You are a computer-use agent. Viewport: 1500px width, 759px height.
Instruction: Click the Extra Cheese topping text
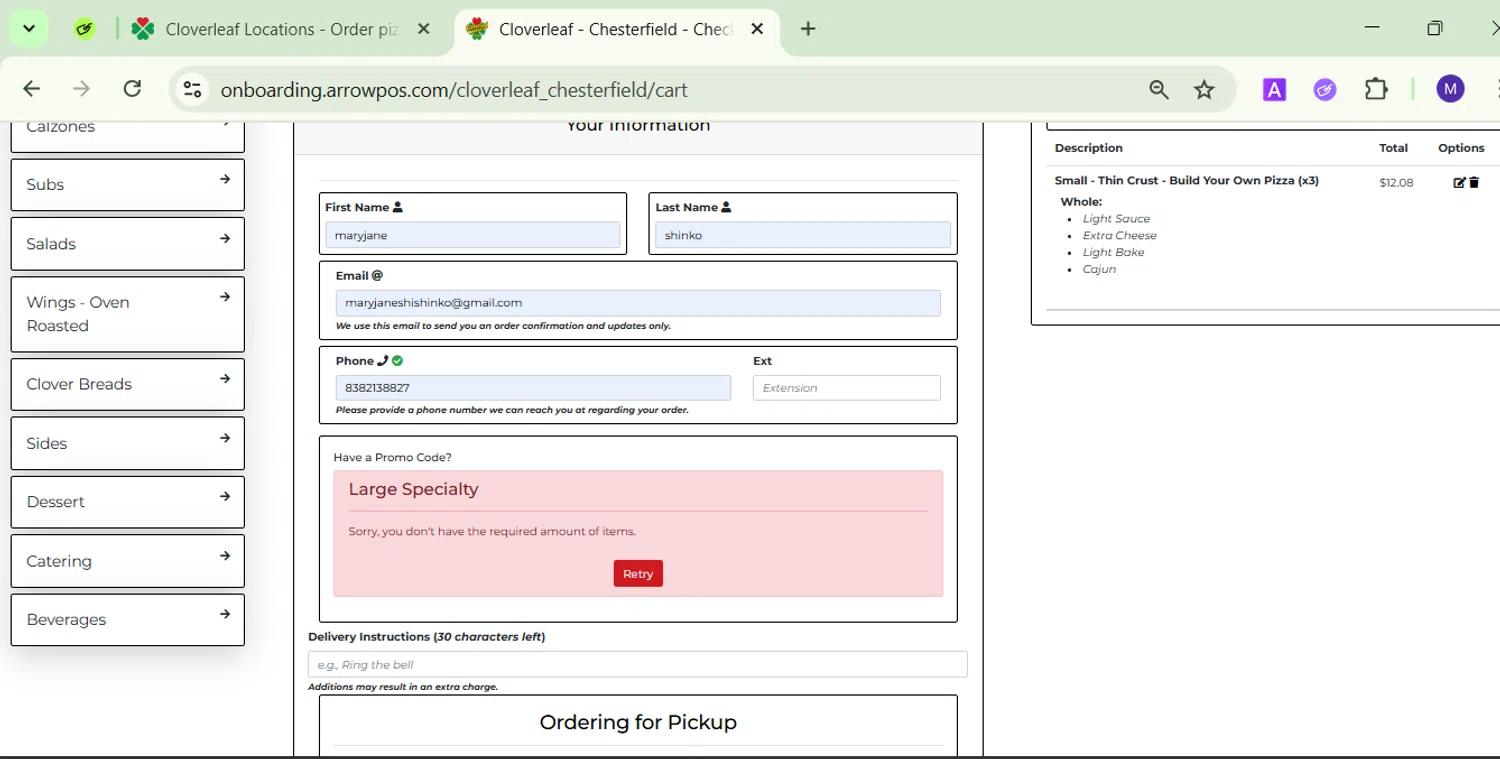1120,236
